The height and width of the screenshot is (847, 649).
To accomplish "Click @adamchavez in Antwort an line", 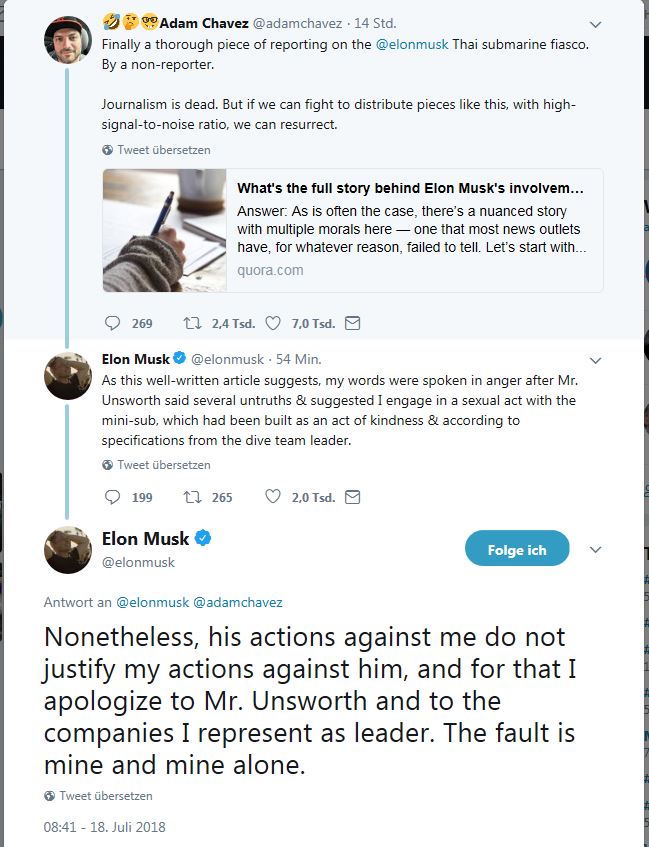I will point(238,603).
